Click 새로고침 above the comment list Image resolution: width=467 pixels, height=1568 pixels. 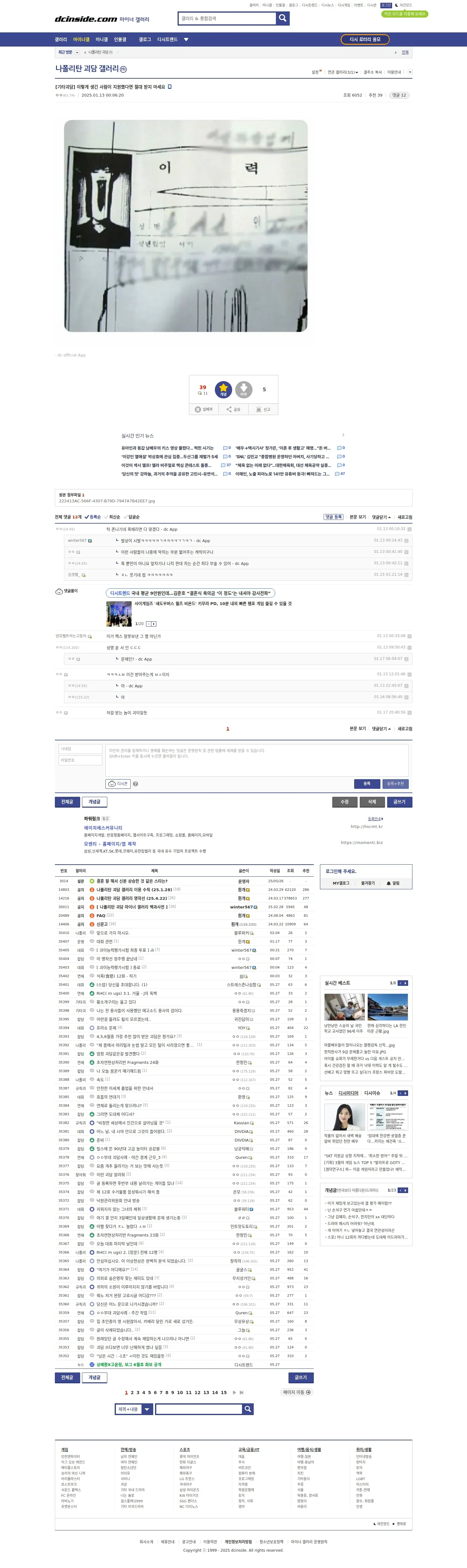pos(405,517)
